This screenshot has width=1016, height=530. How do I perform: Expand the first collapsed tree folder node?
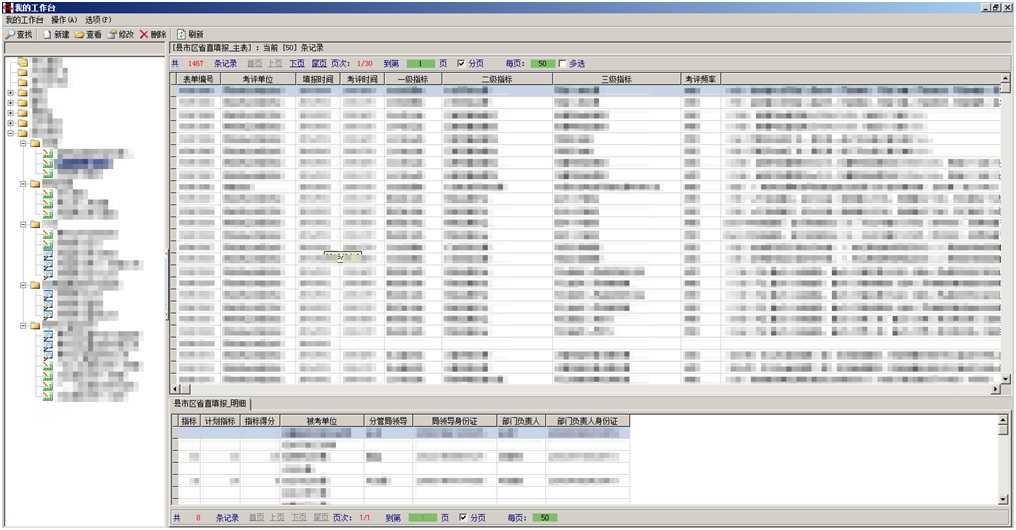pyautogui.click(x=10, y=93)
